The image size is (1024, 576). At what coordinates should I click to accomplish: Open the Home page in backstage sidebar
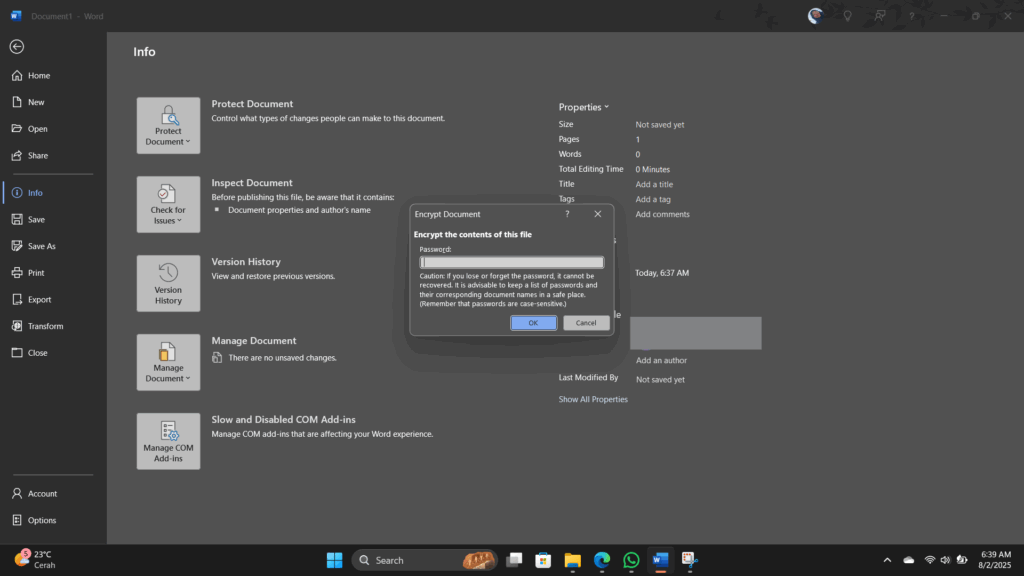39,76
